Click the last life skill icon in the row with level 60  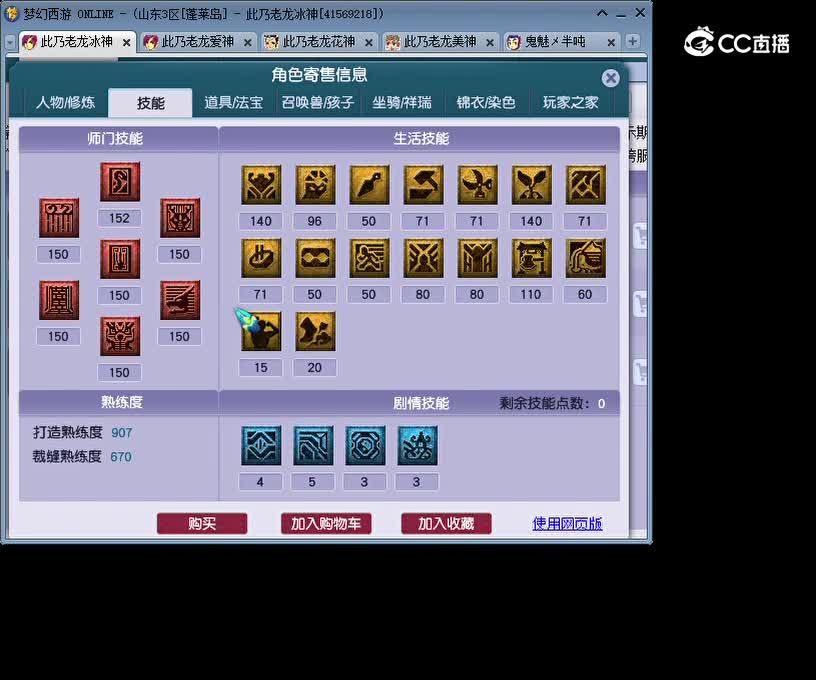pyautogui.click(x=585, y=258)
